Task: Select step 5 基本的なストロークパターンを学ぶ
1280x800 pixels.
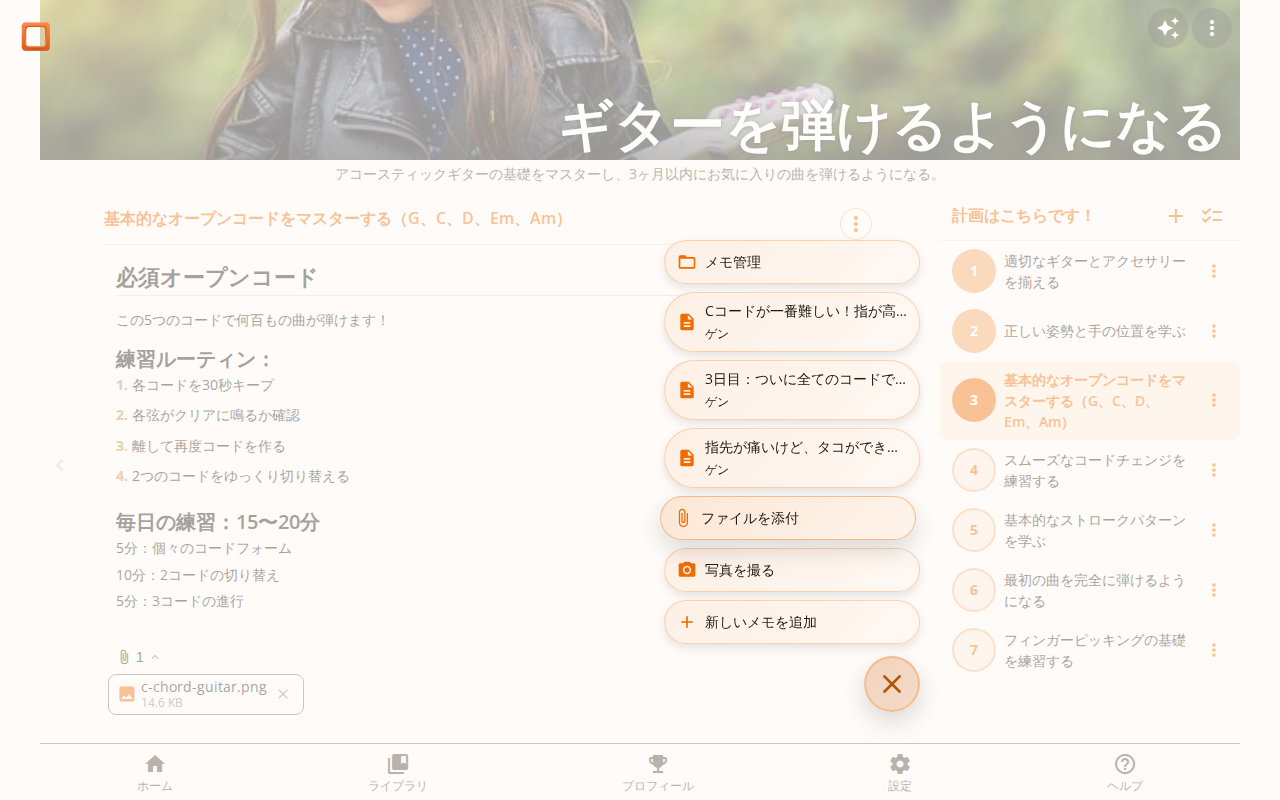Action: [1090, 530]
